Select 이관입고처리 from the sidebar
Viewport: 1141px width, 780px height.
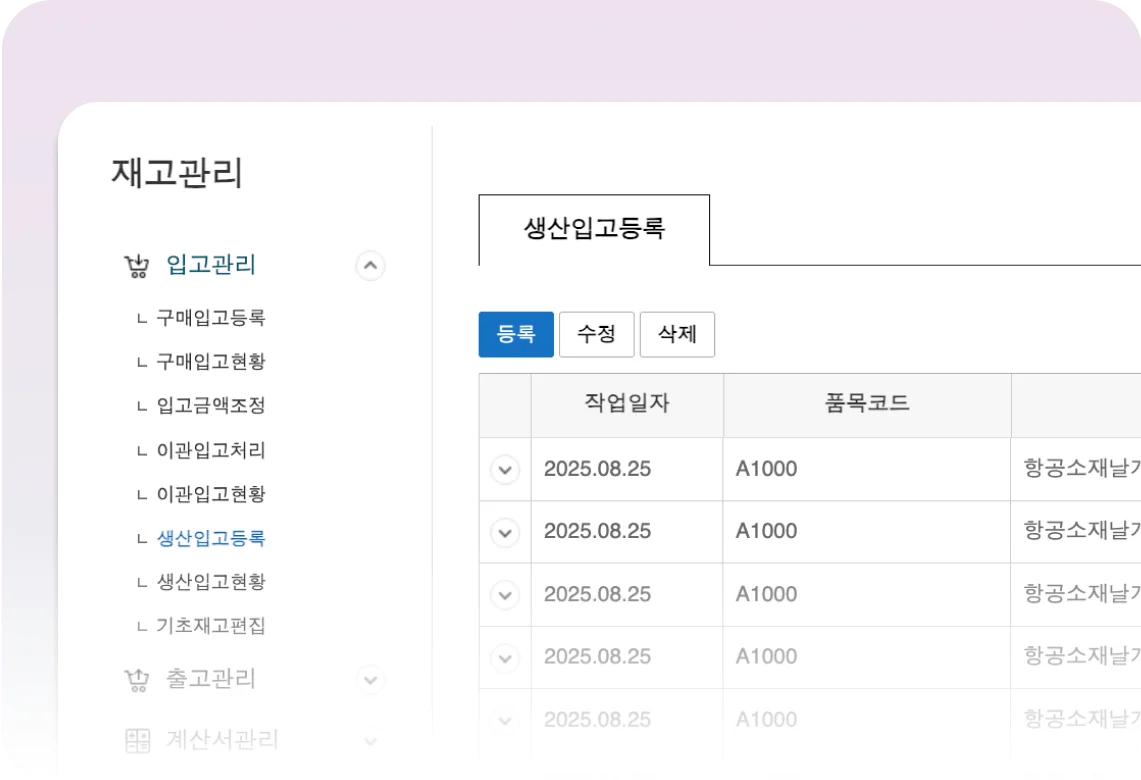[211, 450]
